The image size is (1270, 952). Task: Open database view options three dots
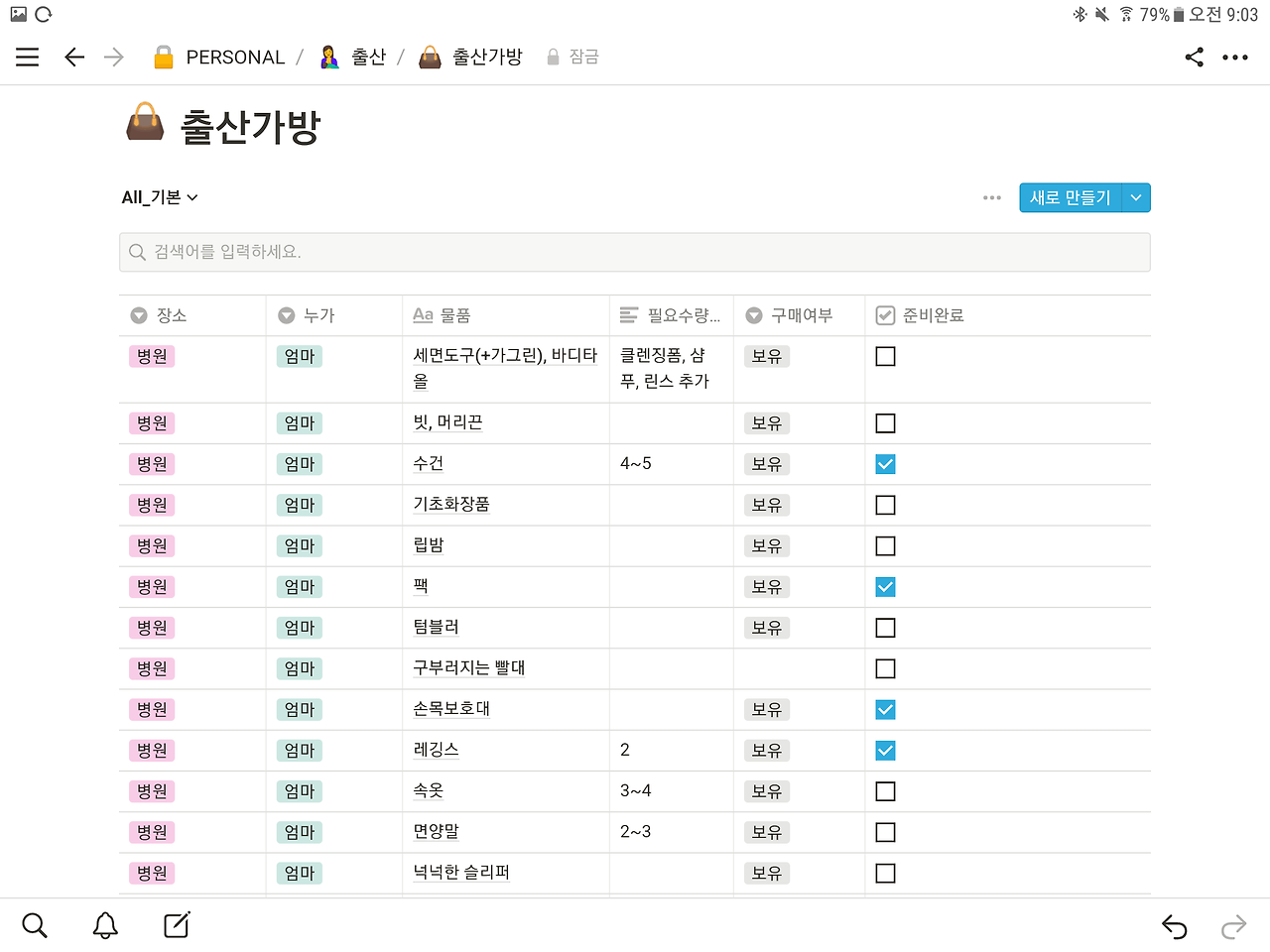pyautogui.click(x=992, y=197)
